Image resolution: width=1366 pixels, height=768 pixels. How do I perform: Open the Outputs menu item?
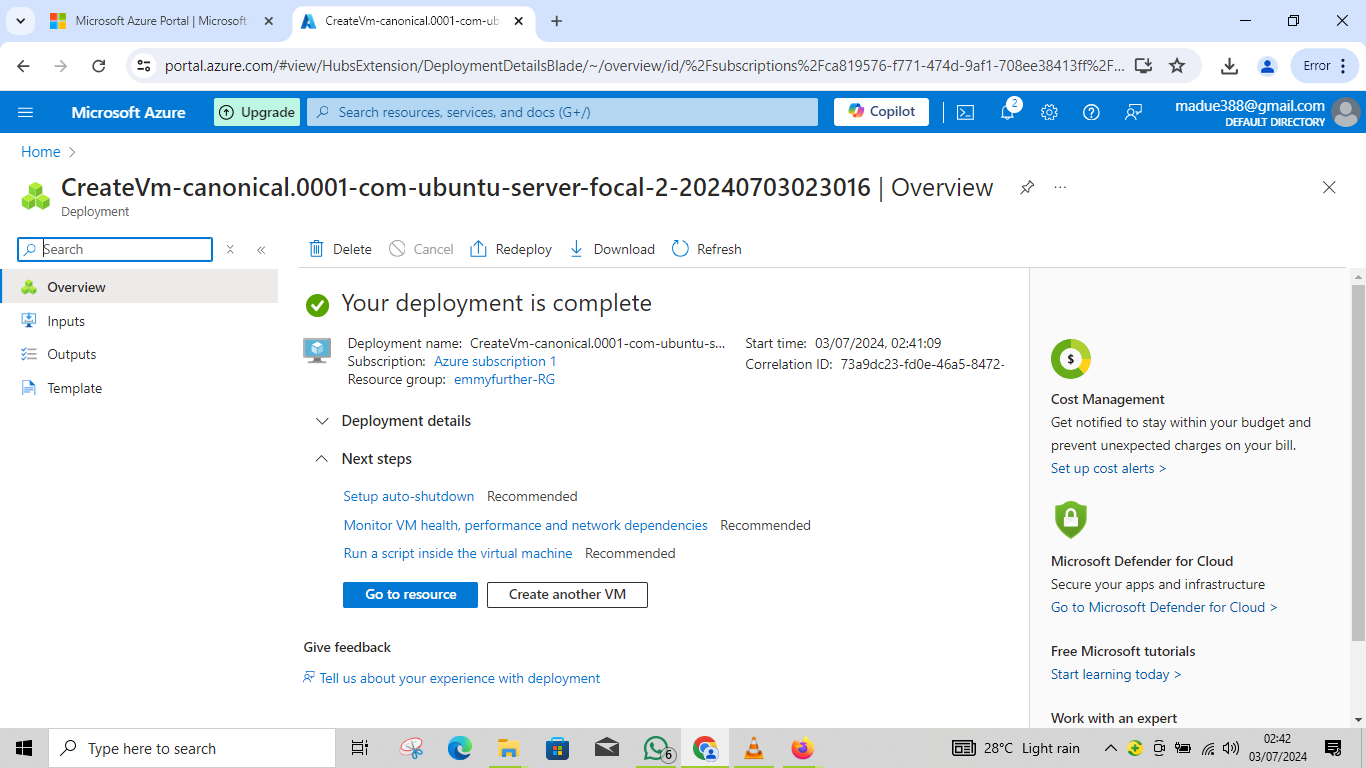(139, 354)
